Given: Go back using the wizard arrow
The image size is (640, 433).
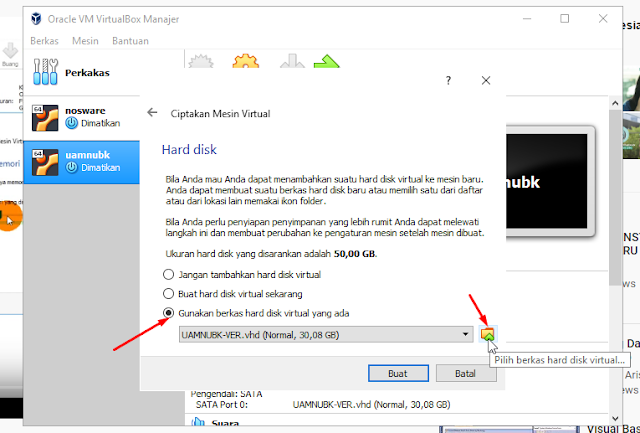Looking at the screenshot, I should click(x=152, y=113).
